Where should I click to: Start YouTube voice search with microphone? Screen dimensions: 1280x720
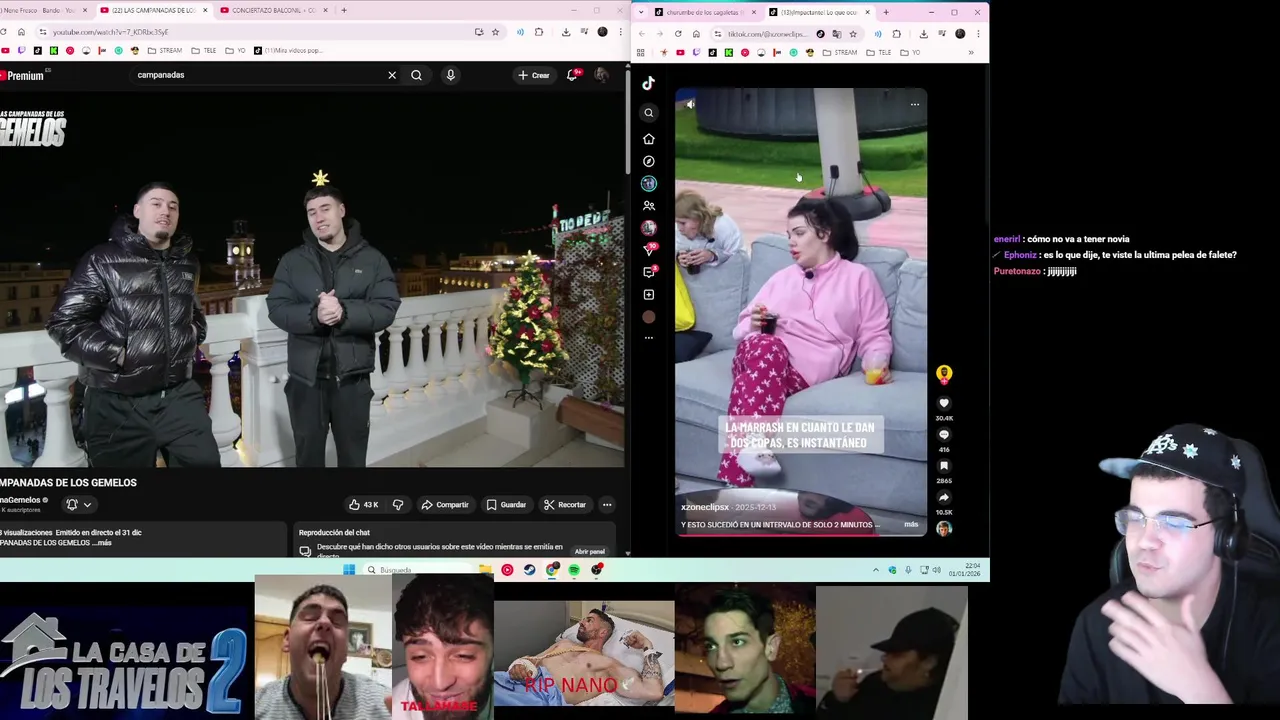pos(450,75)
